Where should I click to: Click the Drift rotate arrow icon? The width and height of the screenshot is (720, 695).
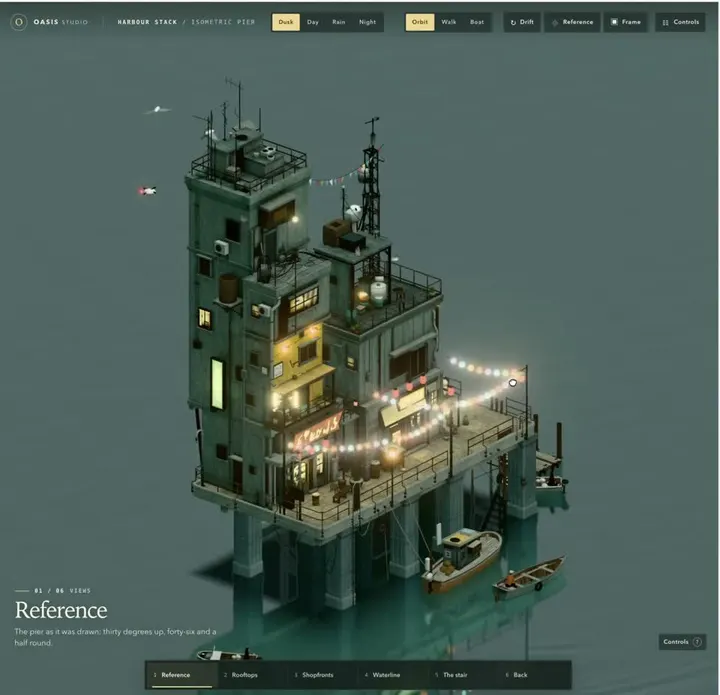pyautogui.click(x=513, y=22)
